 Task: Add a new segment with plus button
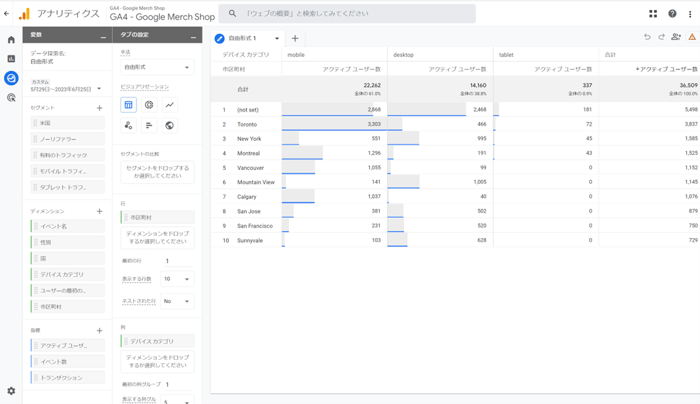coord(99,108)
